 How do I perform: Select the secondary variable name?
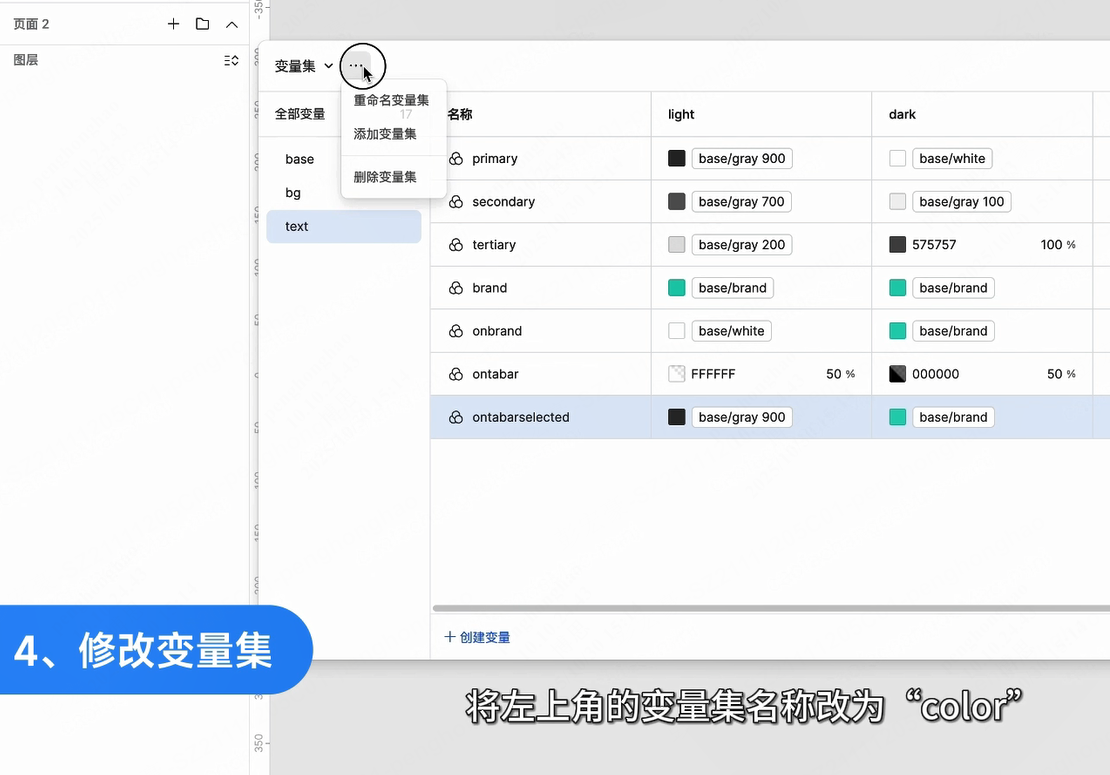(x=503, y=202)
